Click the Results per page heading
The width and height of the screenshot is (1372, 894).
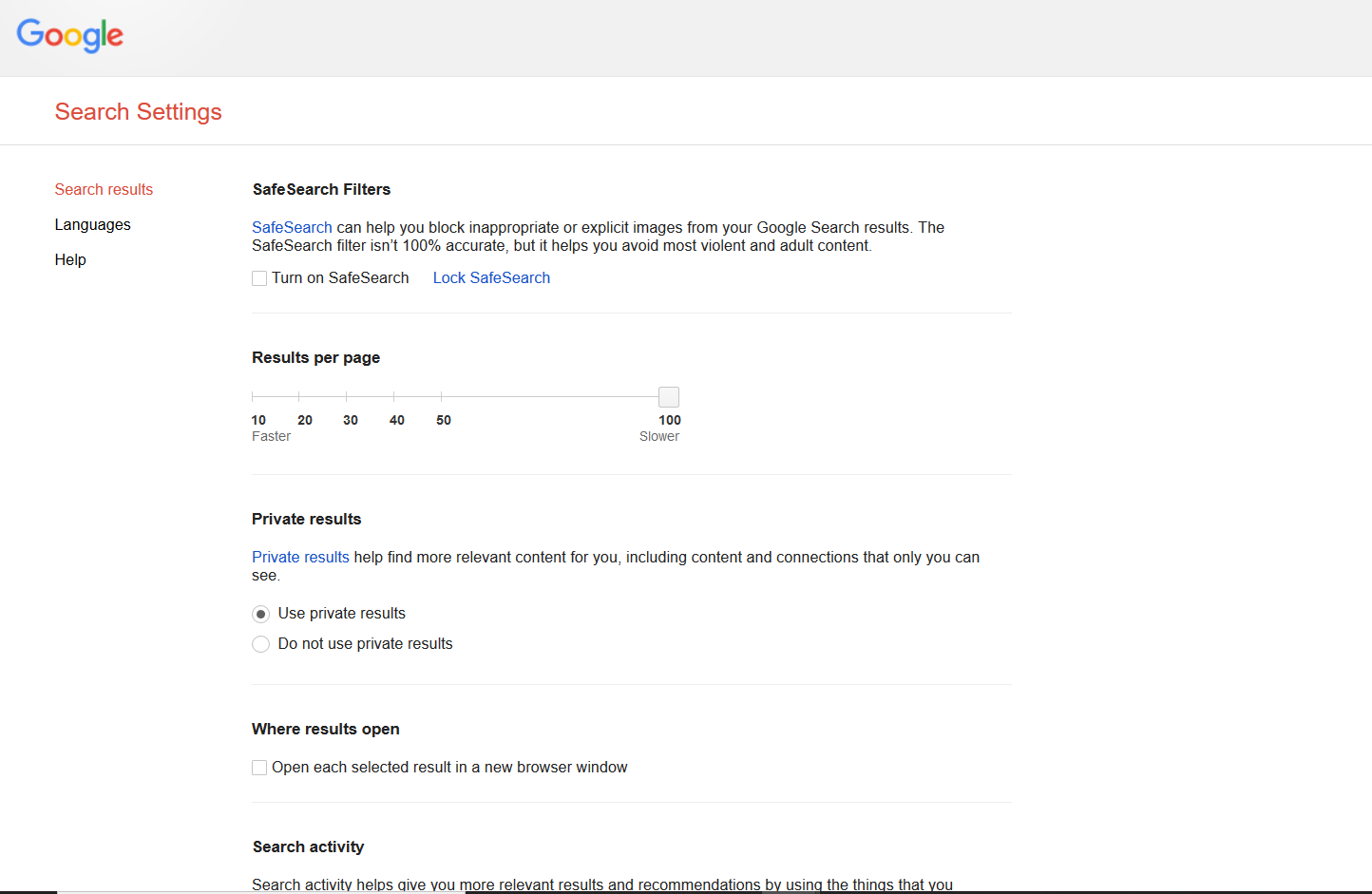coord(315,357)
